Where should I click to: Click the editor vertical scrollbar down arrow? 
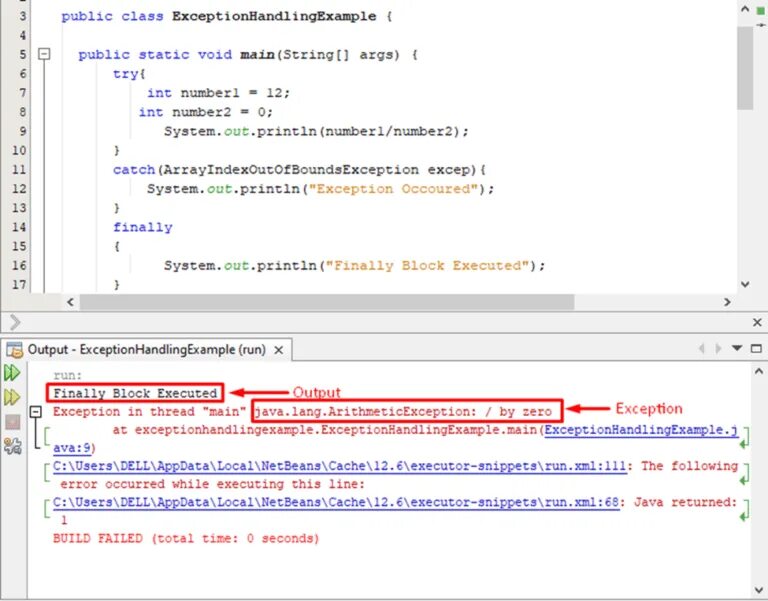click(x=745, y=285)
